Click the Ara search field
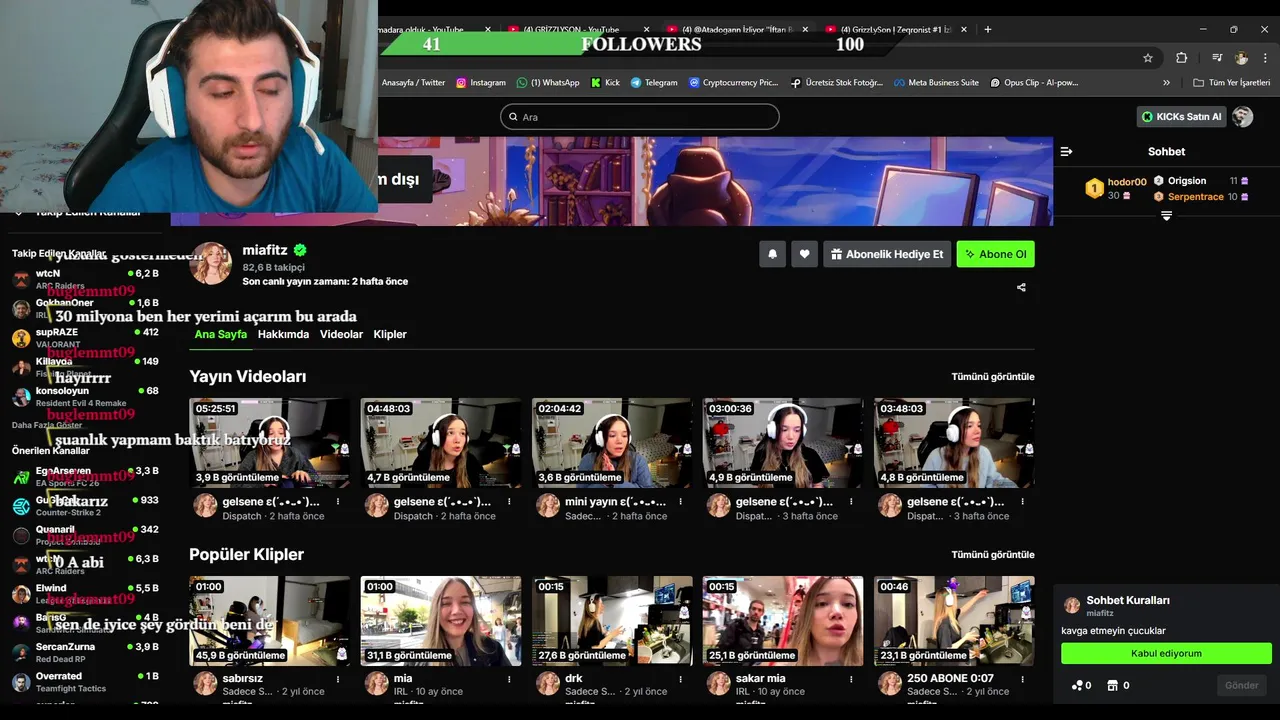1280x720 pixels. pyautogui.click(x=639, y=117)
